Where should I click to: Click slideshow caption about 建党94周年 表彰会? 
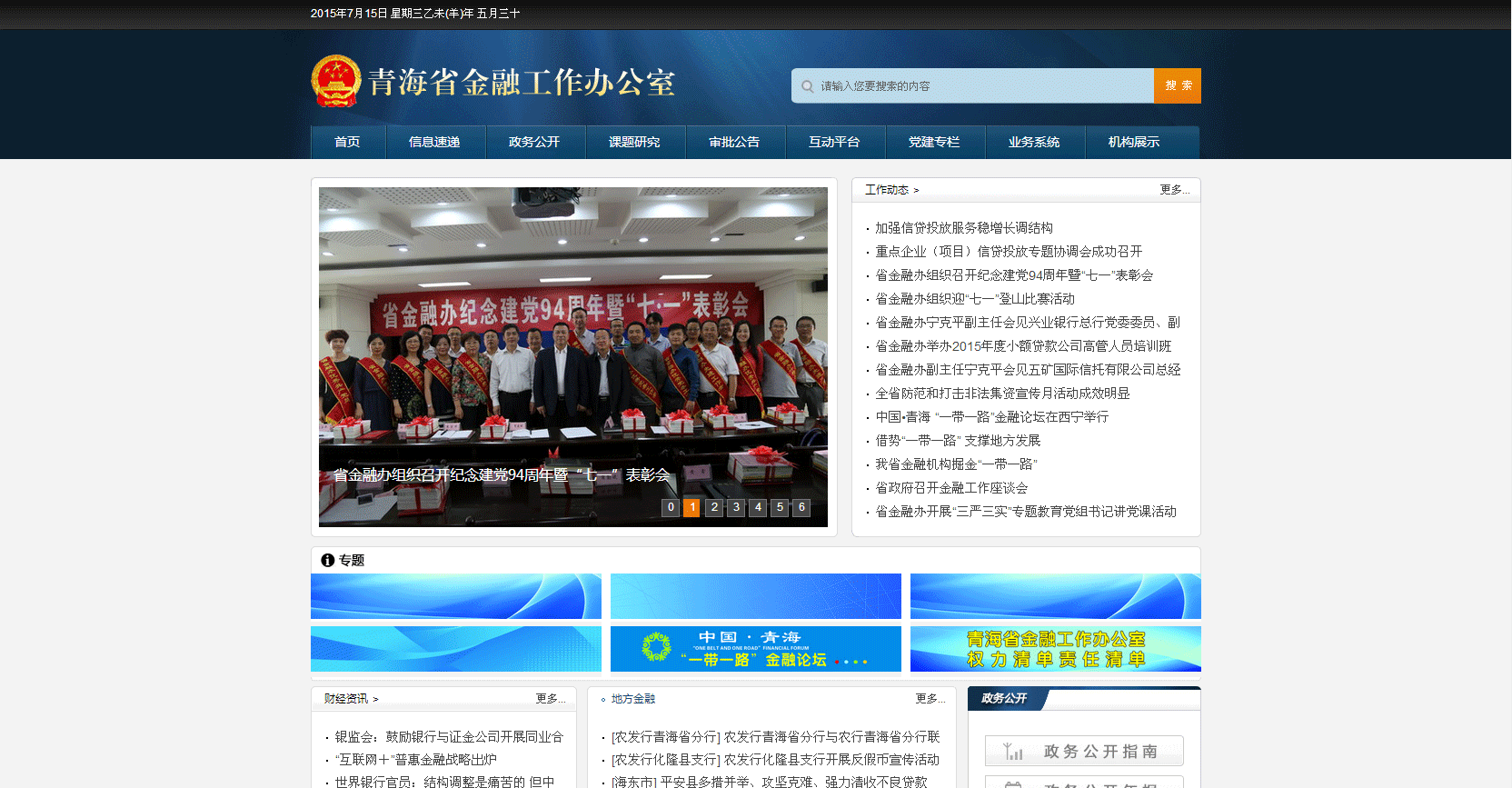click(501, 475)
